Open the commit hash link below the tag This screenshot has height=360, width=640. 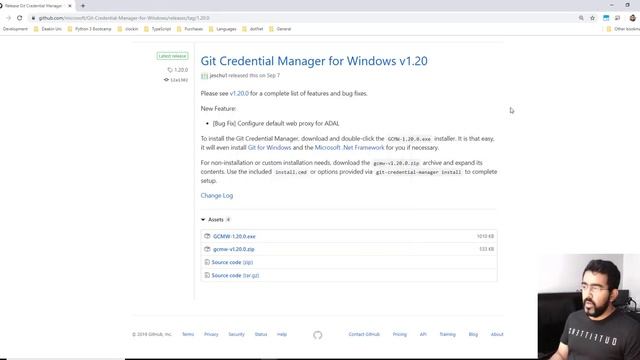pyautogui.click(x=176, y=80)
